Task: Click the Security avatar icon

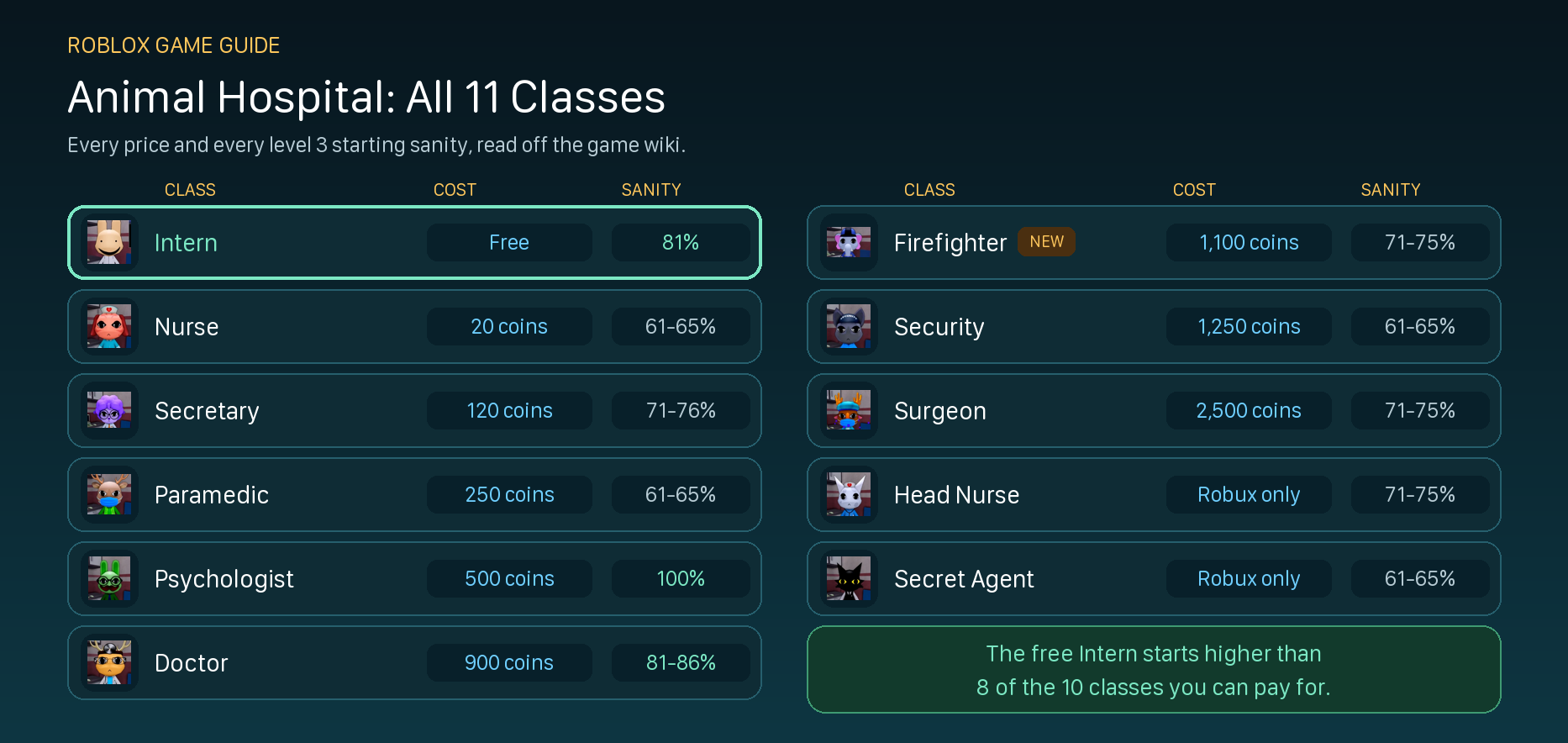Action: [x=849, y=326]
